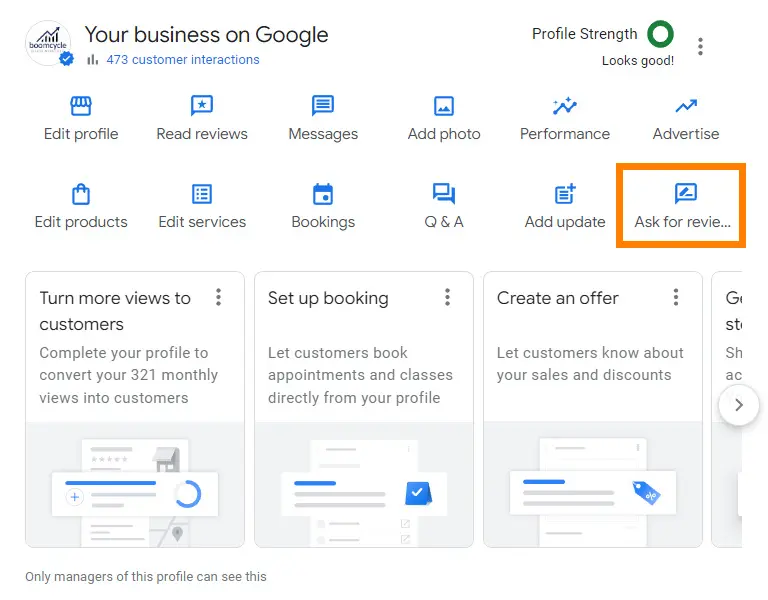This screenshot has width=768, height=600.
Task: Click the 'Looks good!' status text
Action: 638,61
